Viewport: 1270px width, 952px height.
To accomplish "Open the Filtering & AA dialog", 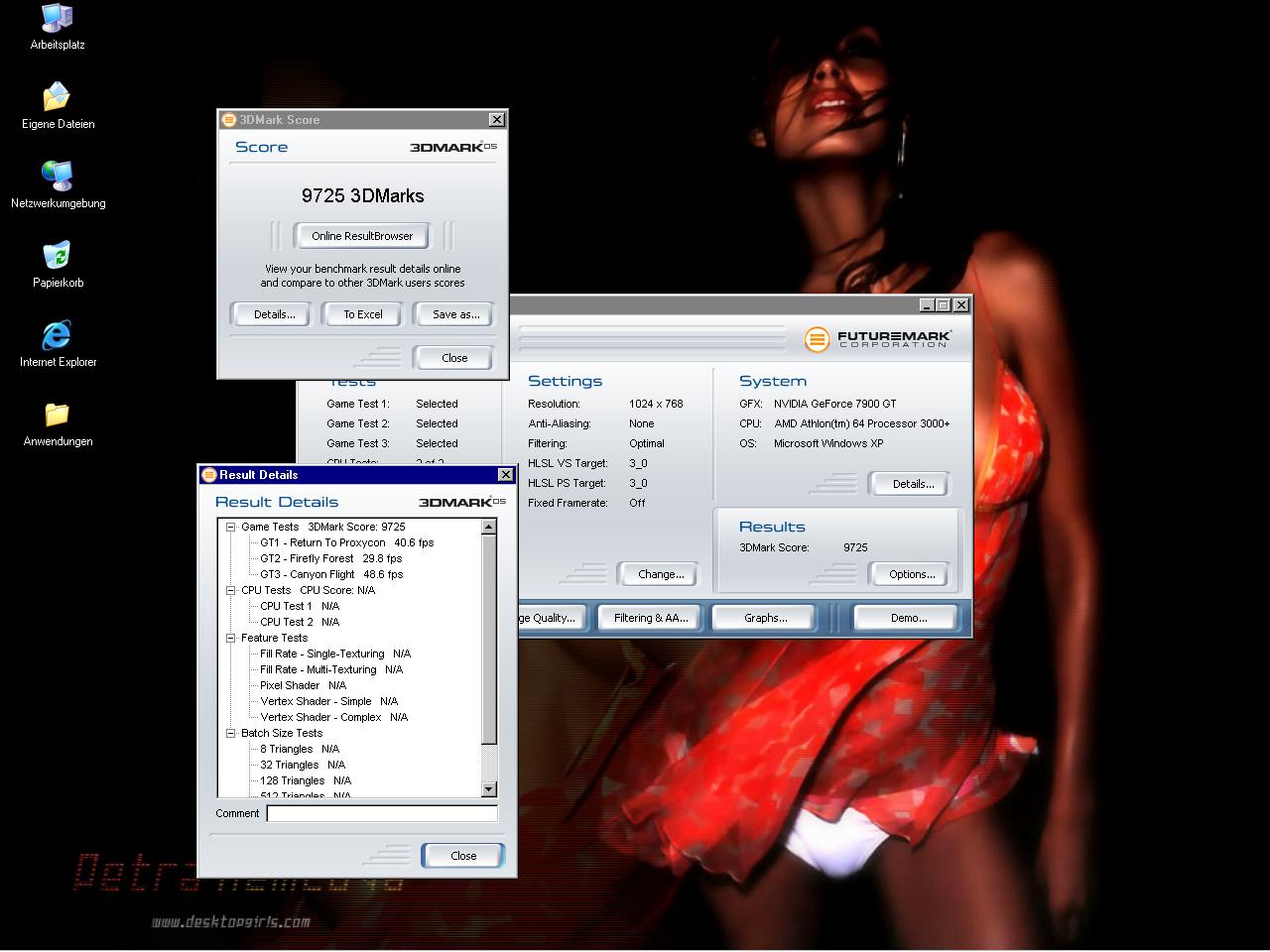I will pyautogui.click(x=650, y=618).
